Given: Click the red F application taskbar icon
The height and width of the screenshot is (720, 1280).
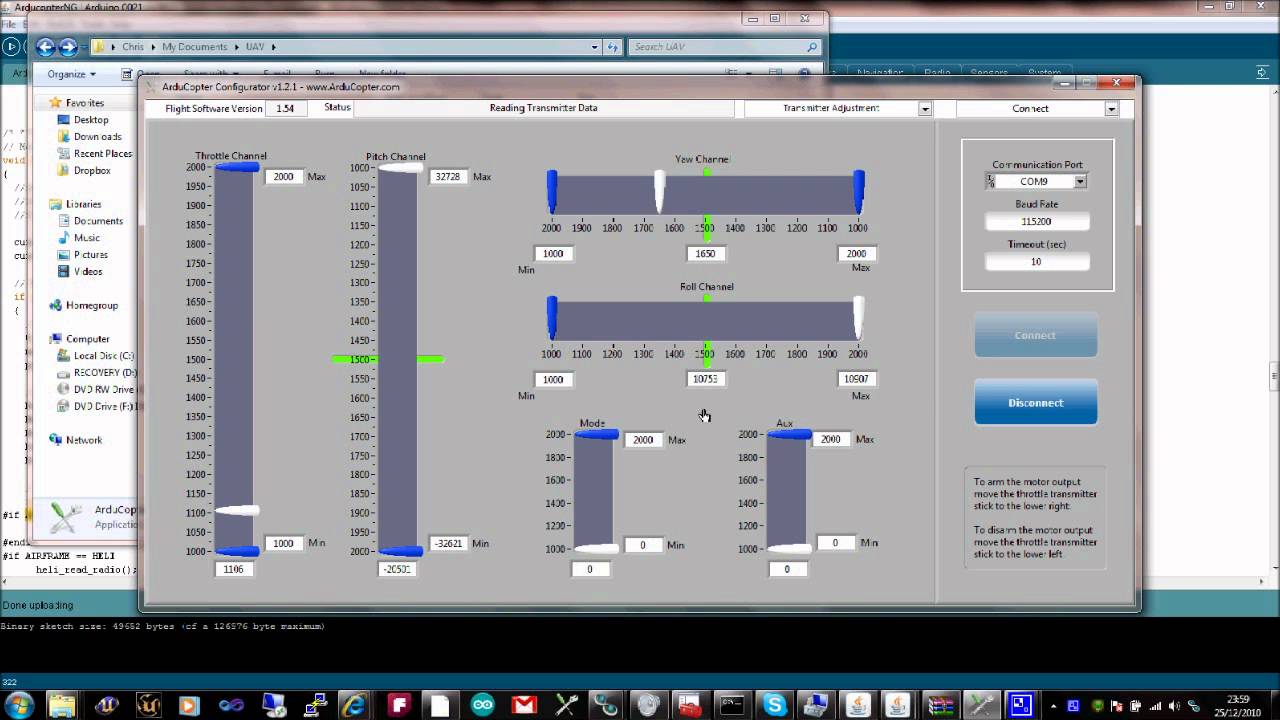Looking at the screenshot, I should pyautogui.click(x=399, y=705).
